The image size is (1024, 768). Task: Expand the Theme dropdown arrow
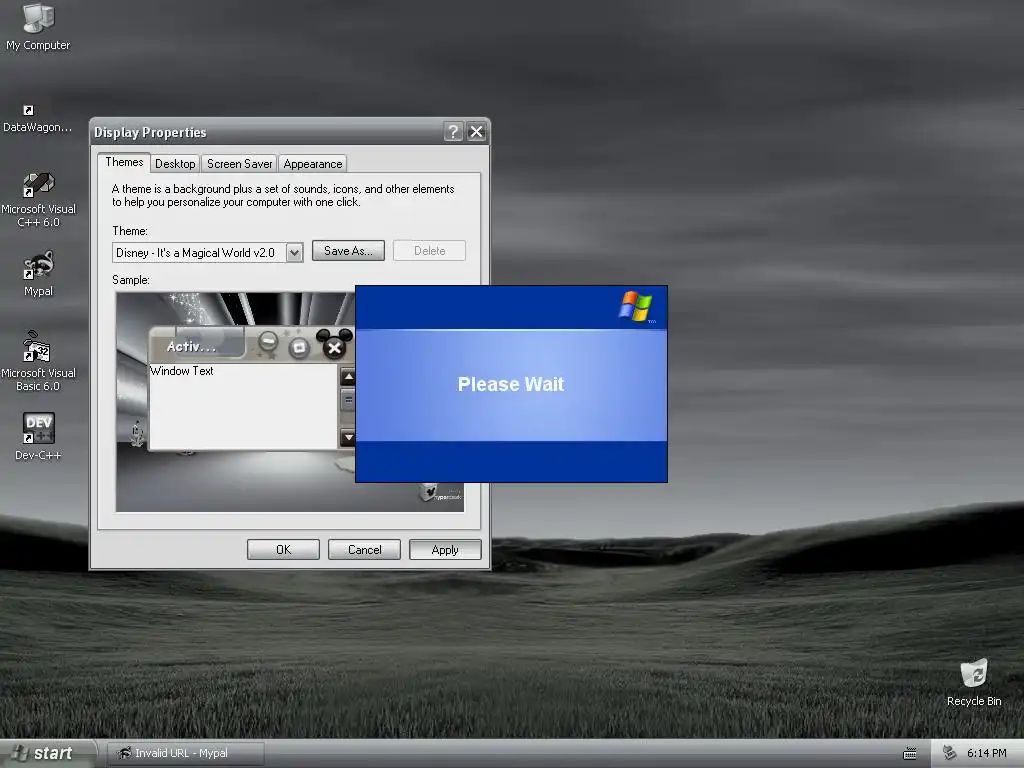[x=295, y=253]
